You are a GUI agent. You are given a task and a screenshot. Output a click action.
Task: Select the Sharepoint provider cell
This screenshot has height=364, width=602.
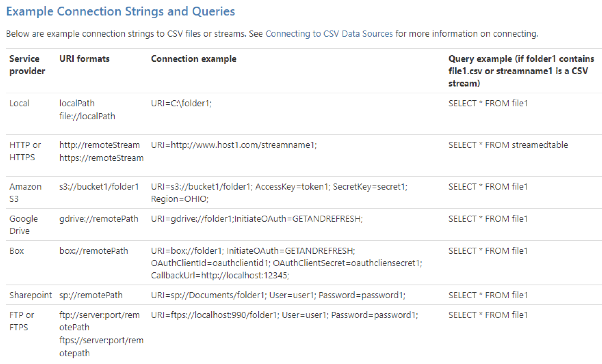coord(30,295)
